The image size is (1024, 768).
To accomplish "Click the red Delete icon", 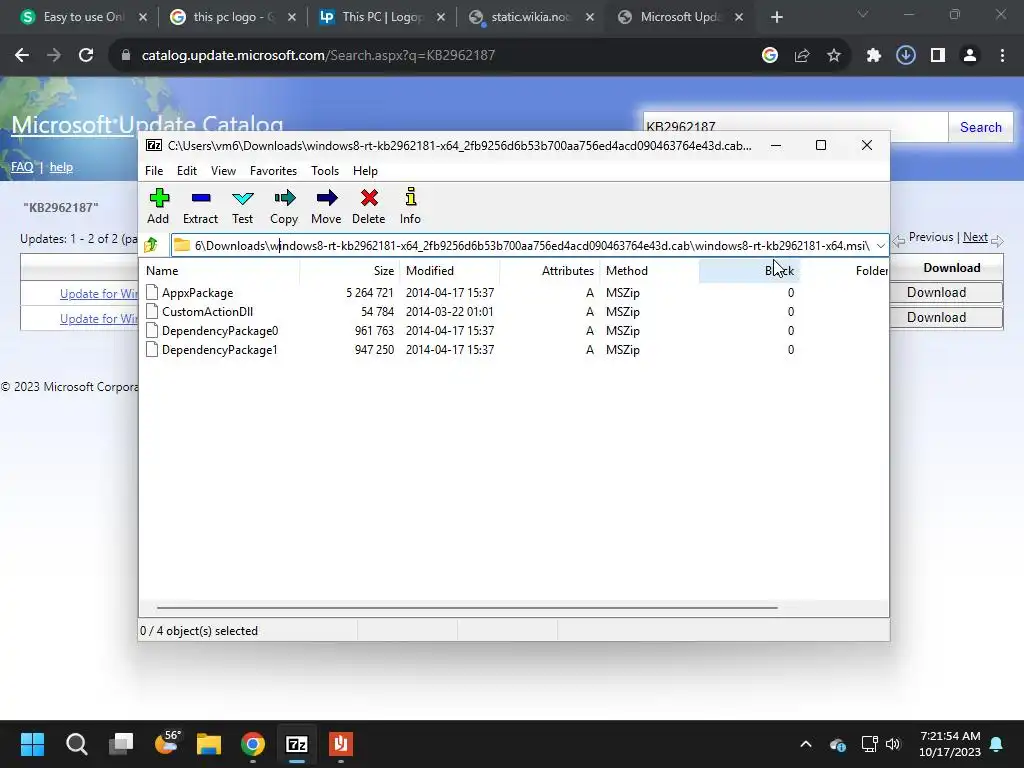I will click(x=369, y=198).
